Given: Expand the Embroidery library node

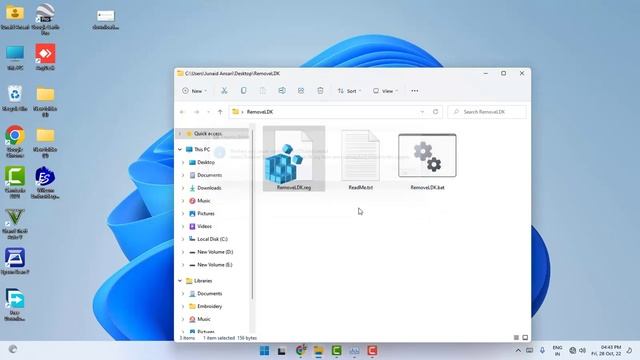Looking at the screenshot, I should (x=183, y=307).
